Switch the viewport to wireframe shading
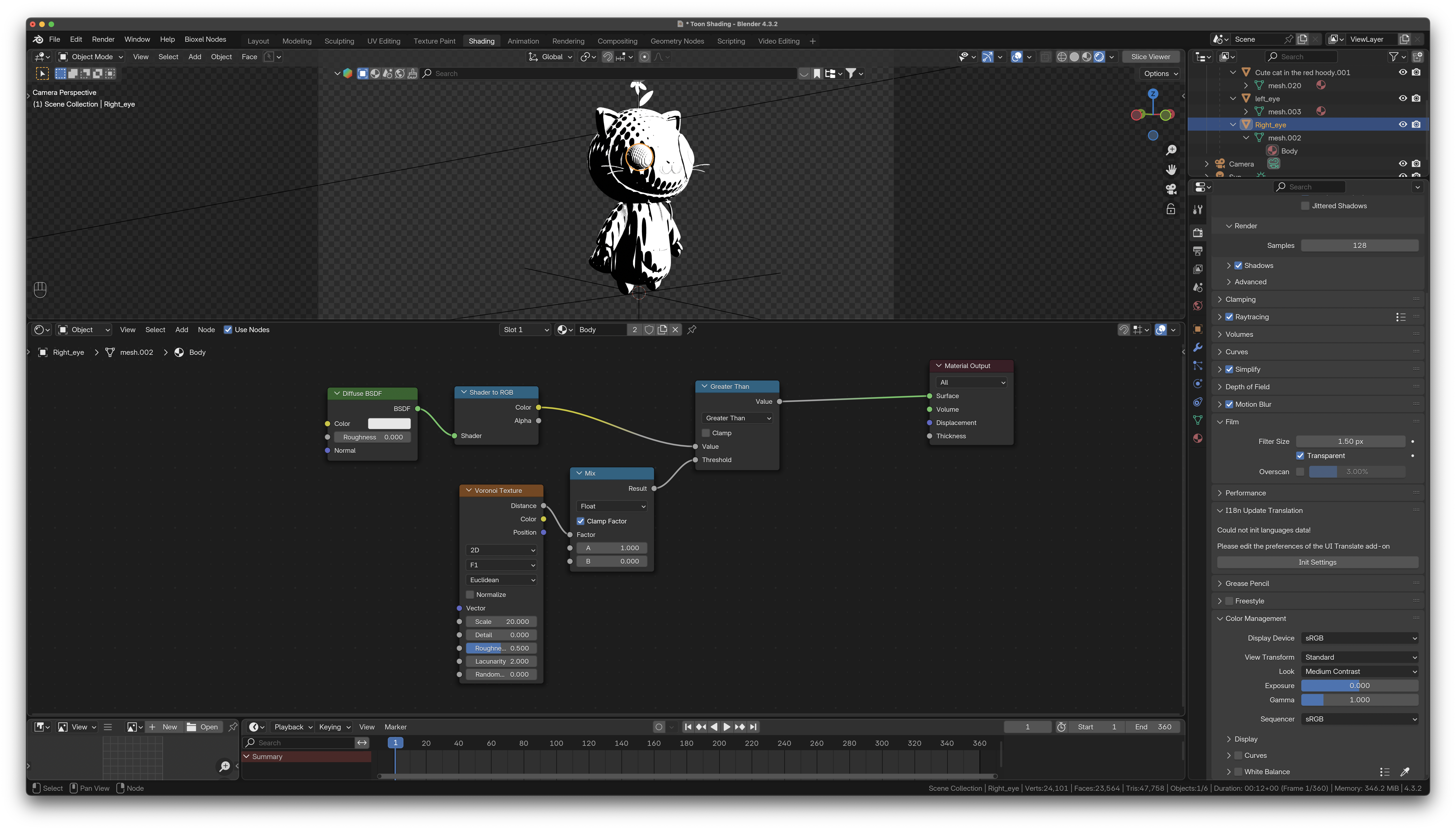Screen dimensions: 1456x830 point(1061,57)
